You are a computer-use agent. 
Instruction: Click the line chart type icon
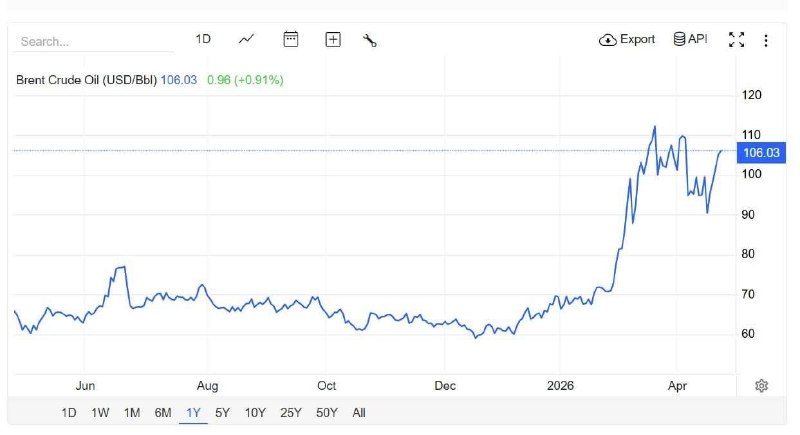pos(246,39)
